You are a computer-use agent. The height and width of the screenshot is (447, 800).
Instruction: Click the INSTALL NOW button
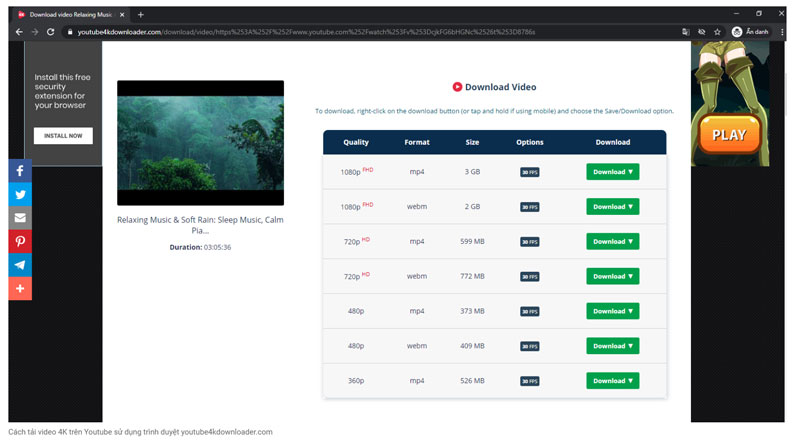[63, 136]
